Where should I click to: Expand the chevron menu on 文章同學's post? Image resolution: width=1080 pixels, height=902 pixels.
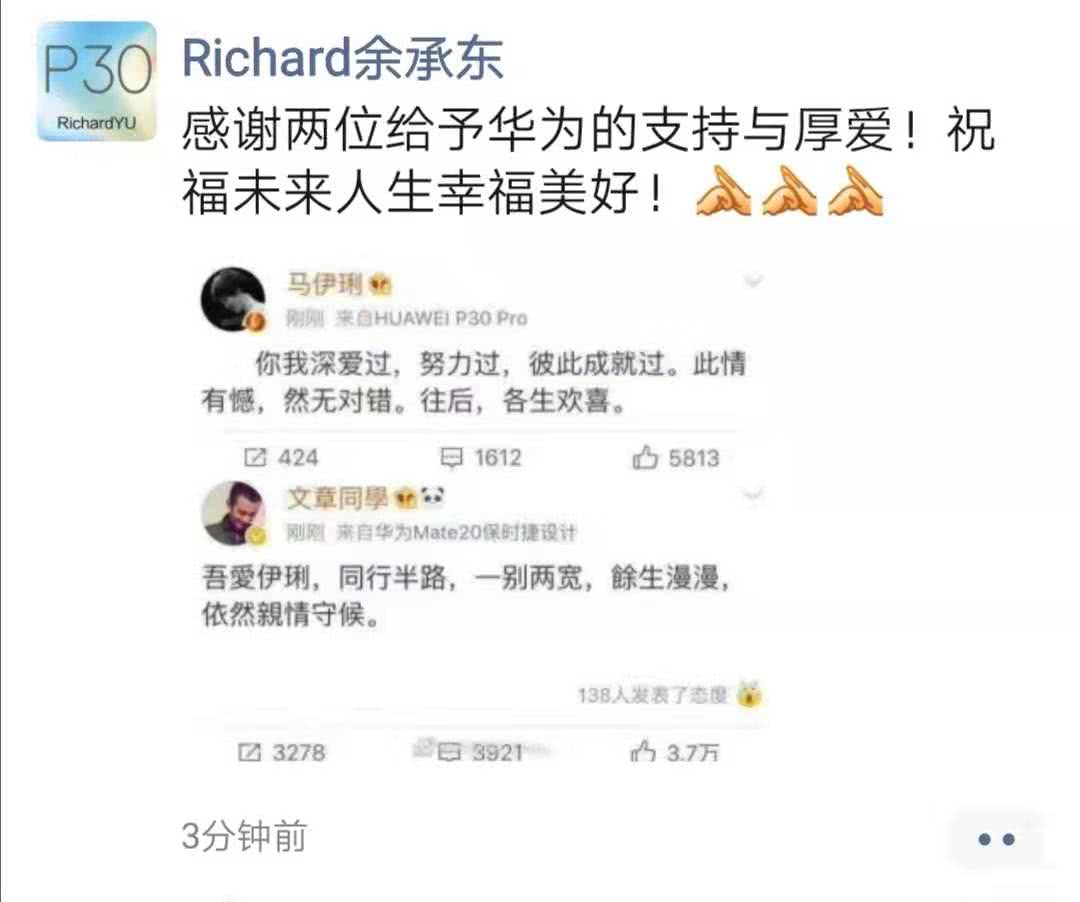pyautogui.click(x=754, y=494)
